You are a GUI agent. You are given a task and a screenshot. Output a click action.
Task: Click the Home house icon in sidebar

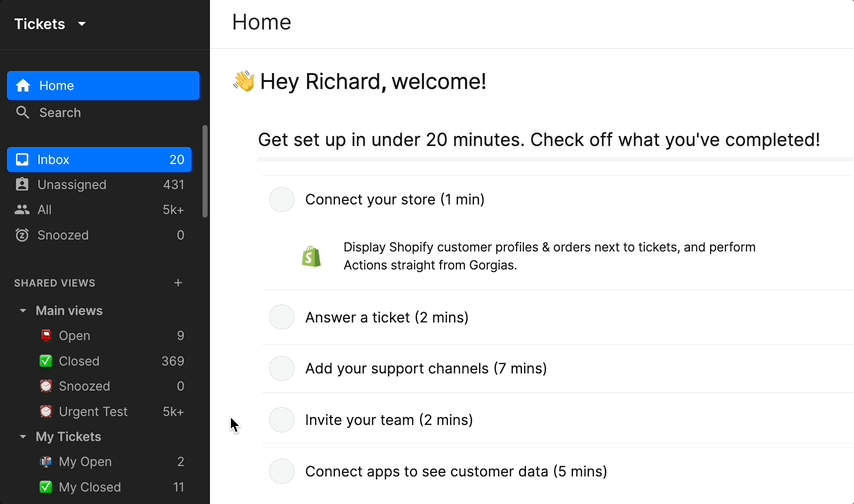point(23,86)
